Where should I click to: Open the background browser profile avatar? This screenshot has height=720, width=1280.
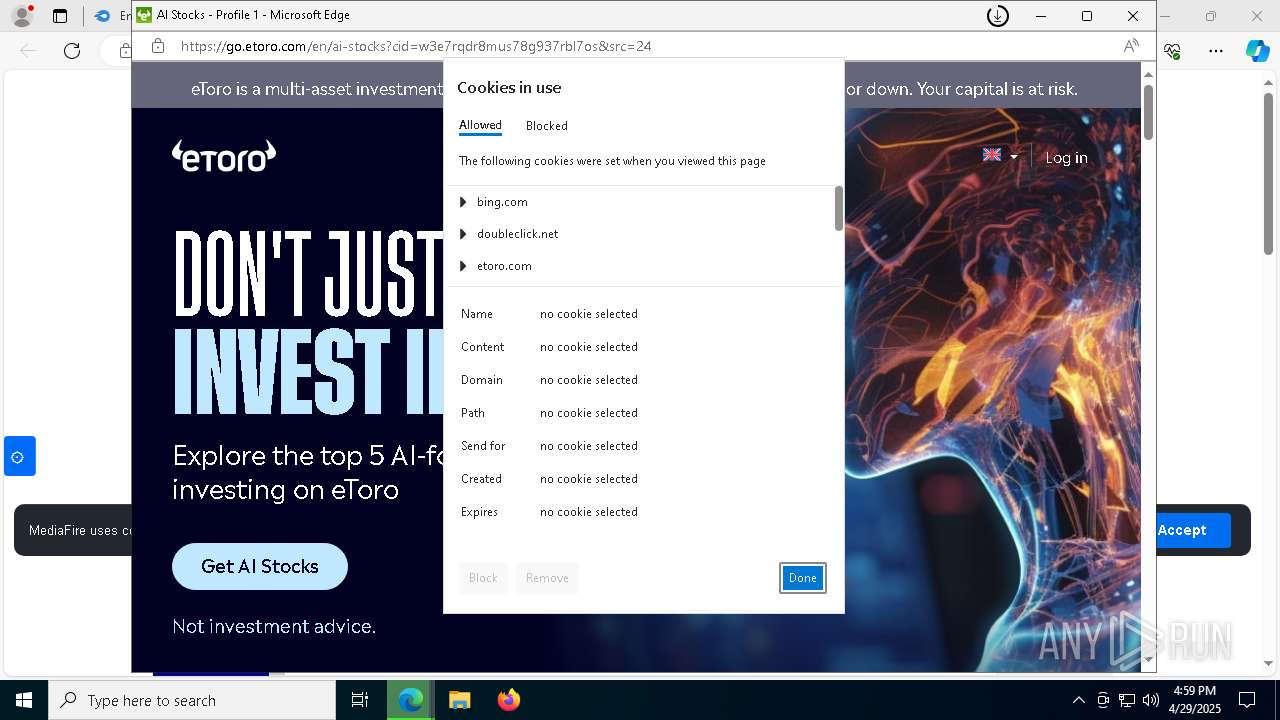[21, 16]
